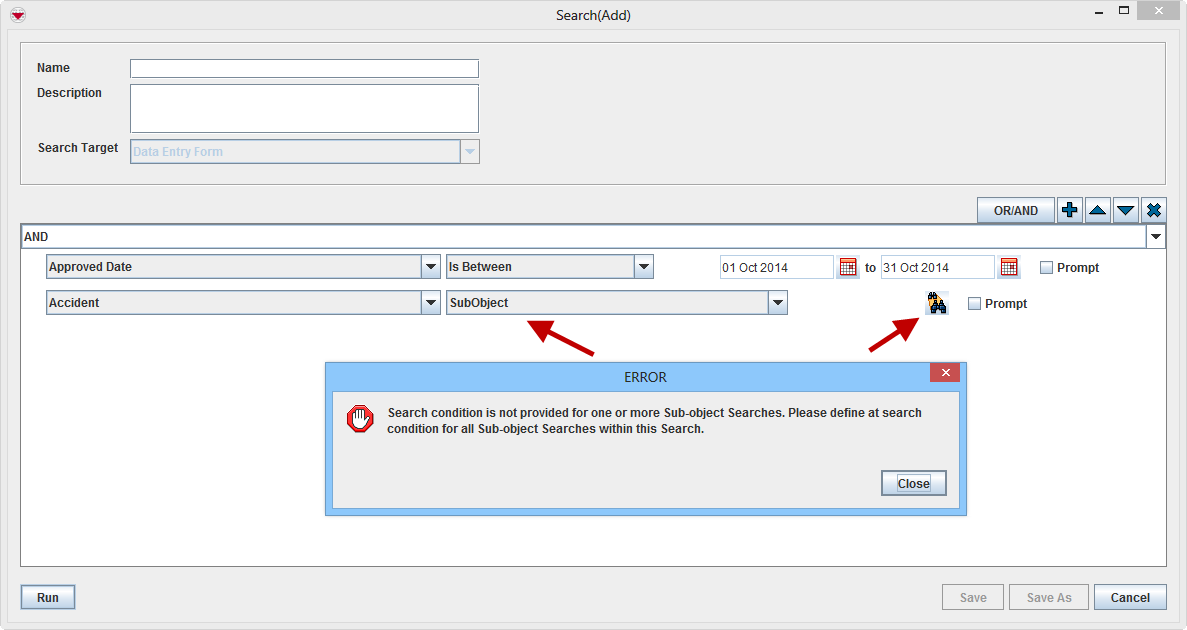
Task: Expand the SubObject operator dropdown
Action: tap(777, 303)
